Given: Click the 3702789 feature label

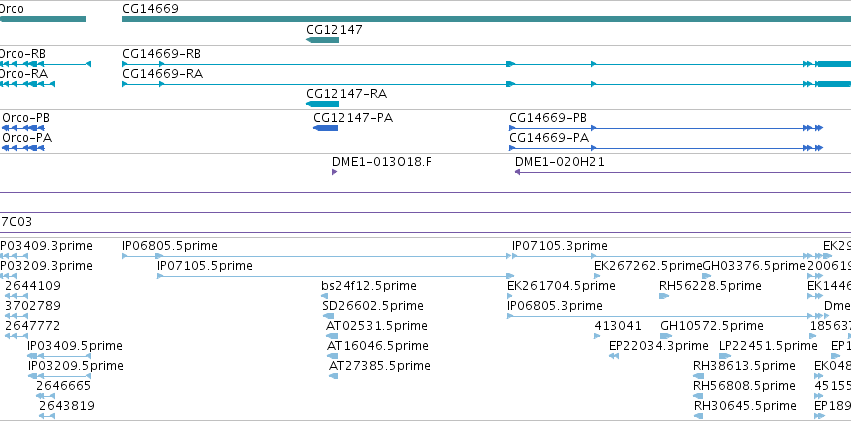Looking at the screenshot, I should (x=33, y=306).
